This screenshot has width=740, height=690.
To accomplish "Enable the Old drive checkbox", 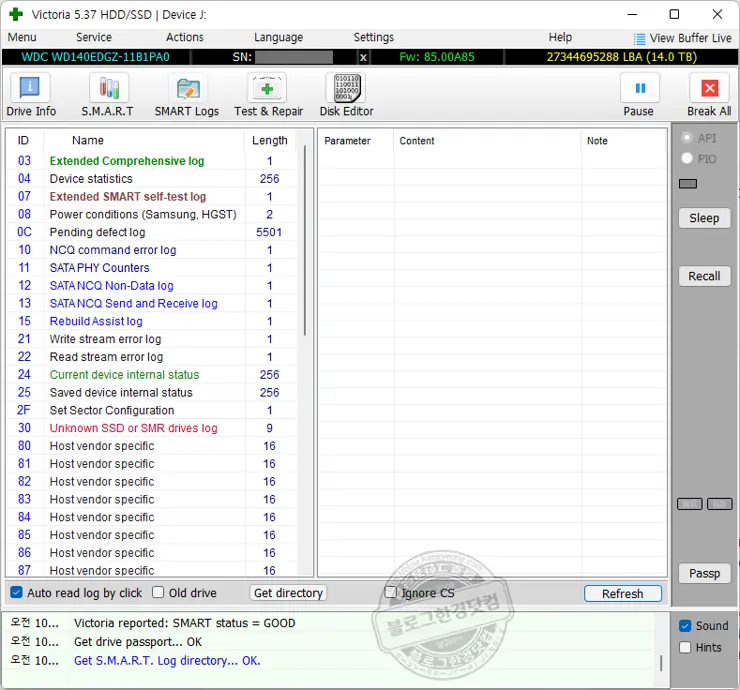I will tap(159, 593).
